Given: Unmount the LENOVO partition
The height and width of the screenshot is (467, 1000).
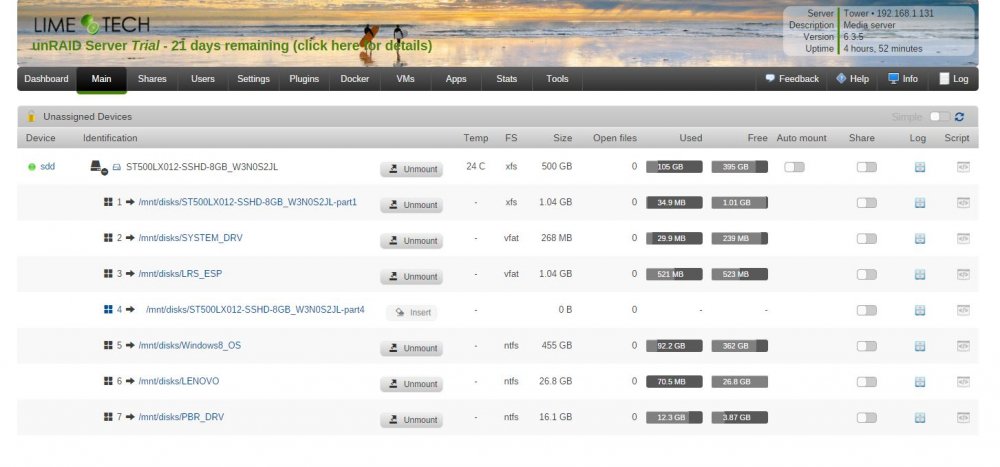Looking at the screenshot, I should (x=411, y=383).
